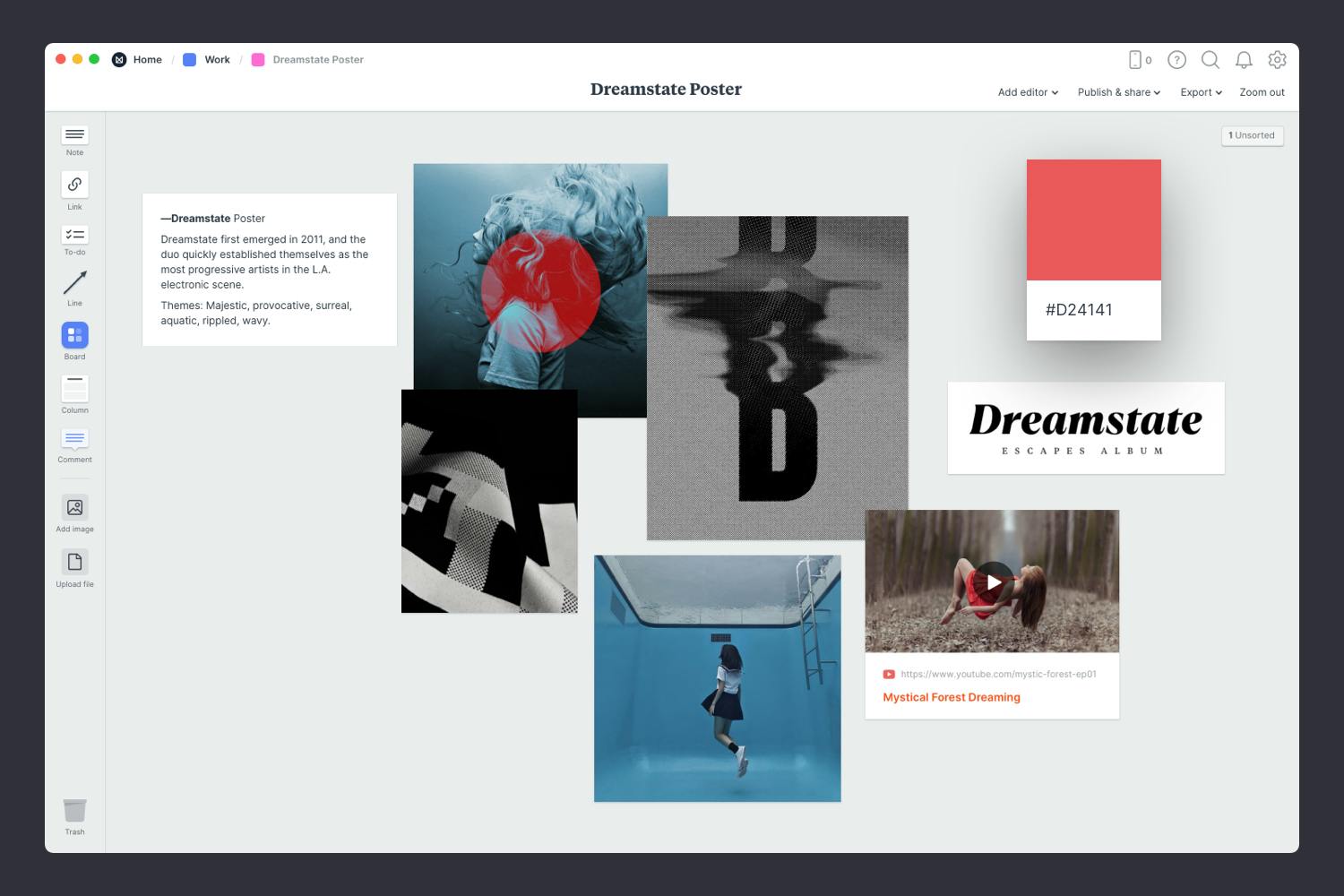Open search with magnifier icon

pyautogui.click(x=1210, y=60)
